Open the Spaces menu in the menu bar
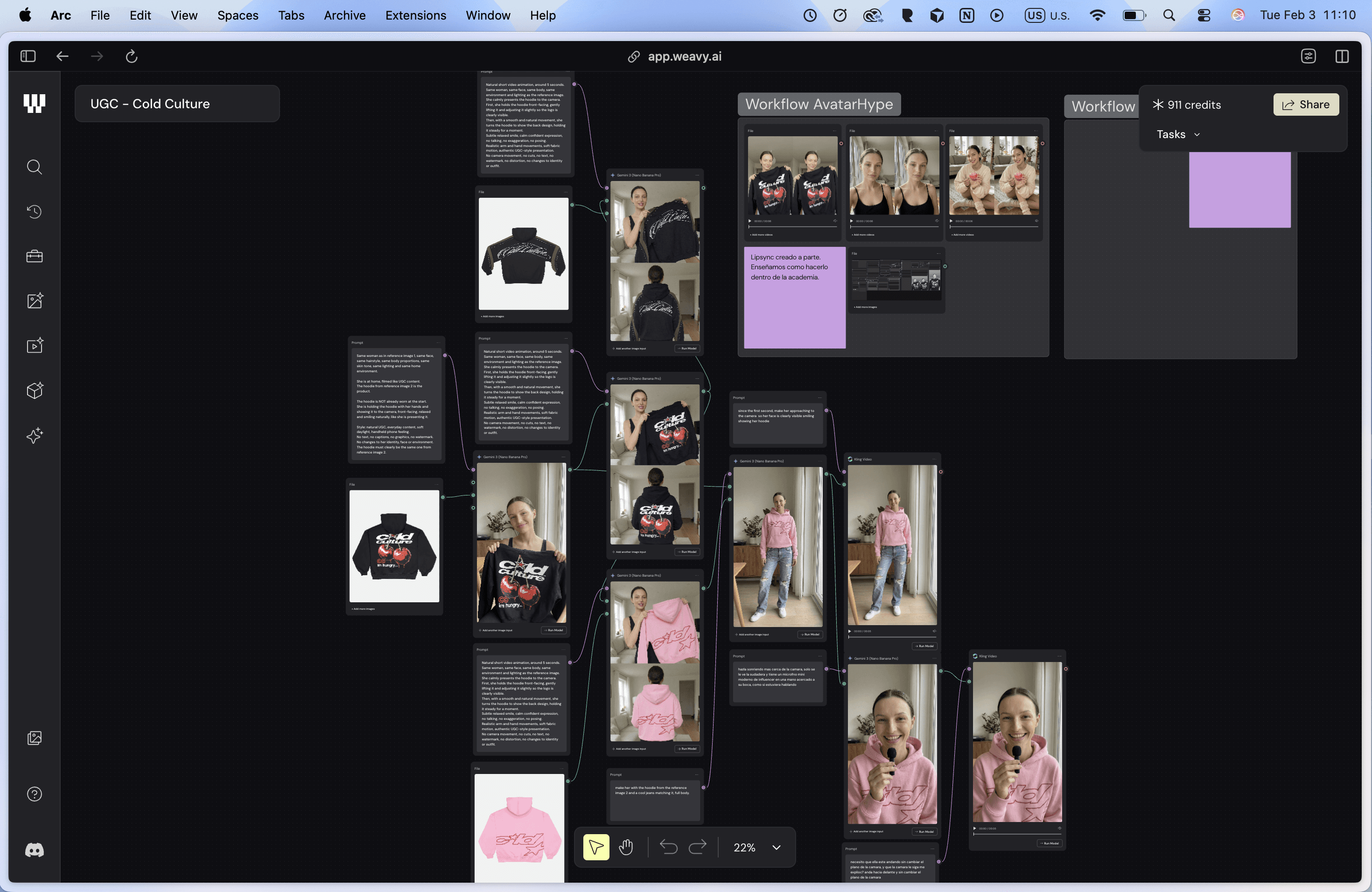 (238, 15)
